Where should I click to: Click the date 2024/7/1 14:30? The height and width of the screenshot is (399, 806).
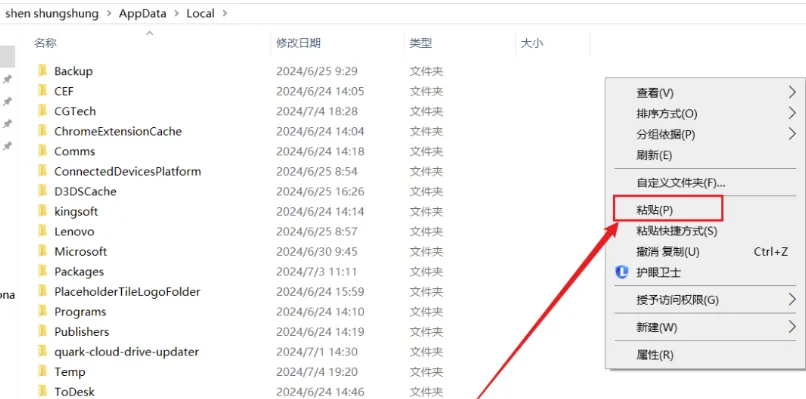[317, 352]
